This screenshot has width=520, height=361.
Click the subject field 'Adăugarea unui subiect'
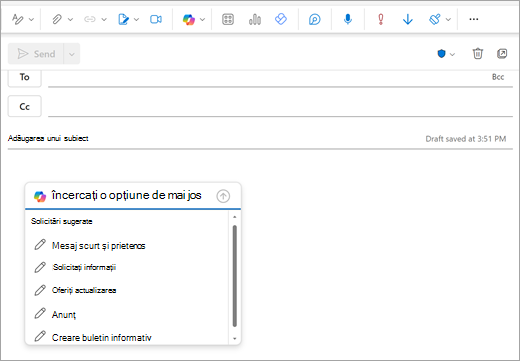click(48, 138)
